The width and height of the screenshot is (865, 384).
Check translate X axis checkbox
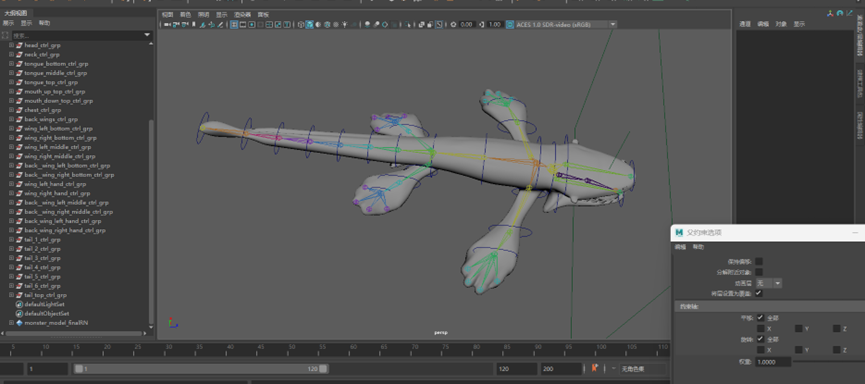[x=761, y=329]
